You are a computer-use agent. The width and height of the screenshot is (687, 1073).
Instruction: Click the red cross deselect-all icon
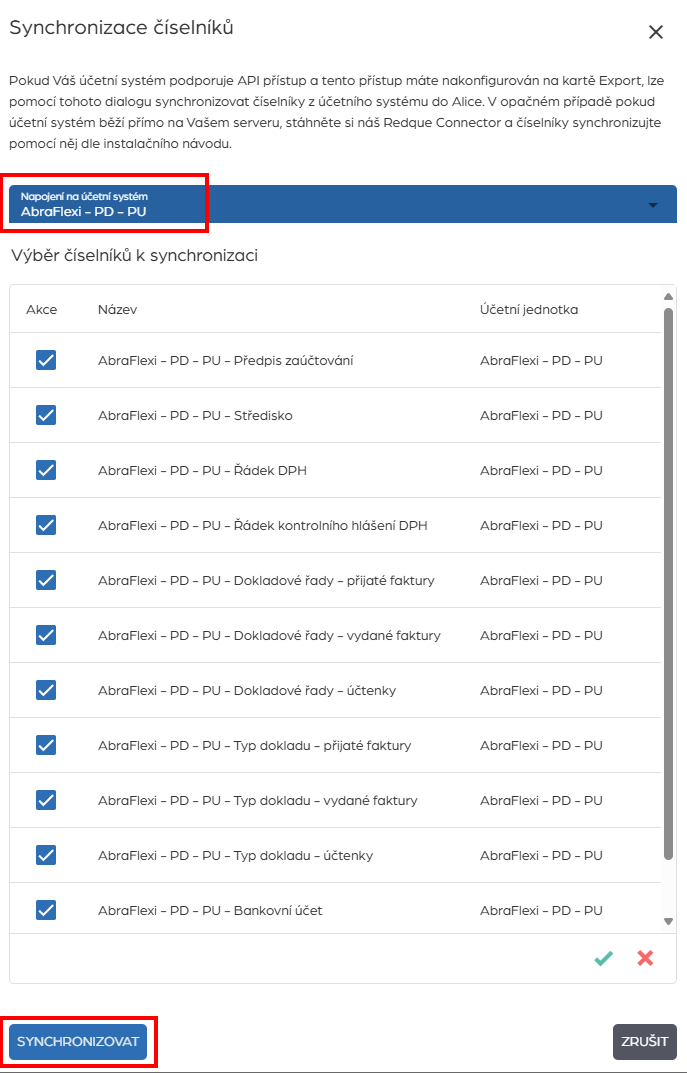point(645,958)
